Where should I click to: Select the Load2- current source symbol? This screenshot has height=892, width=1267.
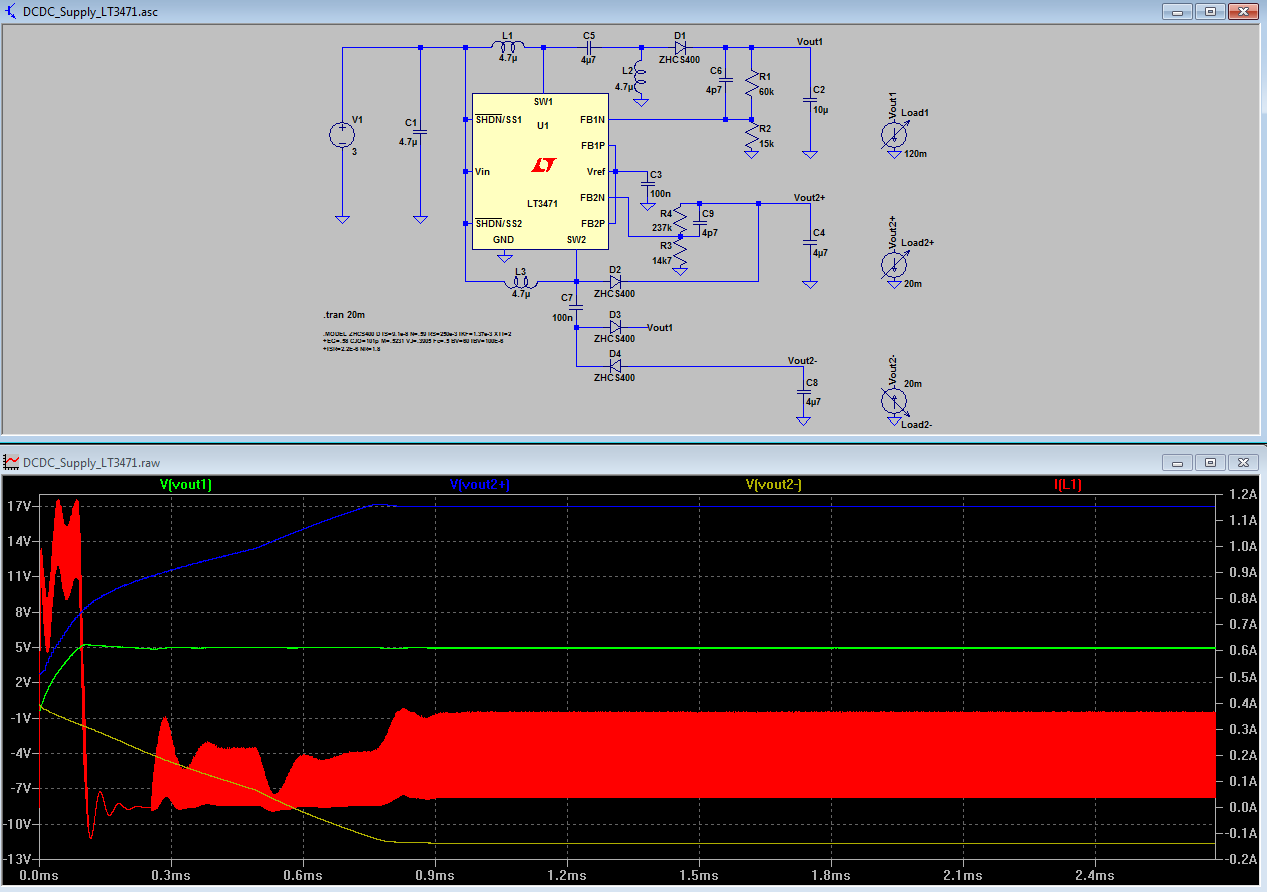(893, 400)
